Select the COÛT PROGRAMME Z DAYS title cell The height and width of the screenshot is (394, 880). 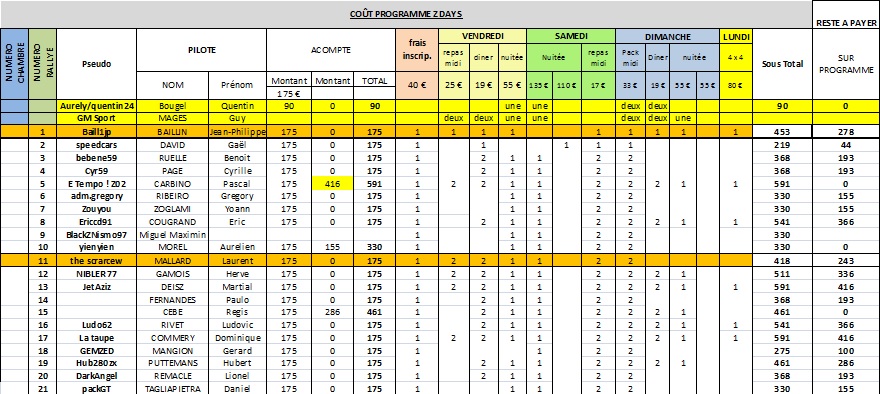406,14
